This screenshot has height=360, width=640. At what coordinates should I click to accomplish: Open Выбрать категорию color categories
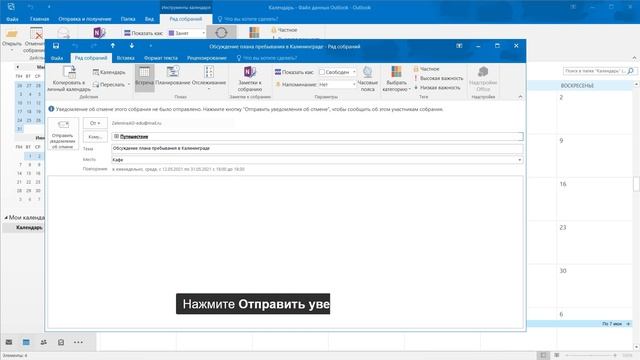(x=396, y=79)
